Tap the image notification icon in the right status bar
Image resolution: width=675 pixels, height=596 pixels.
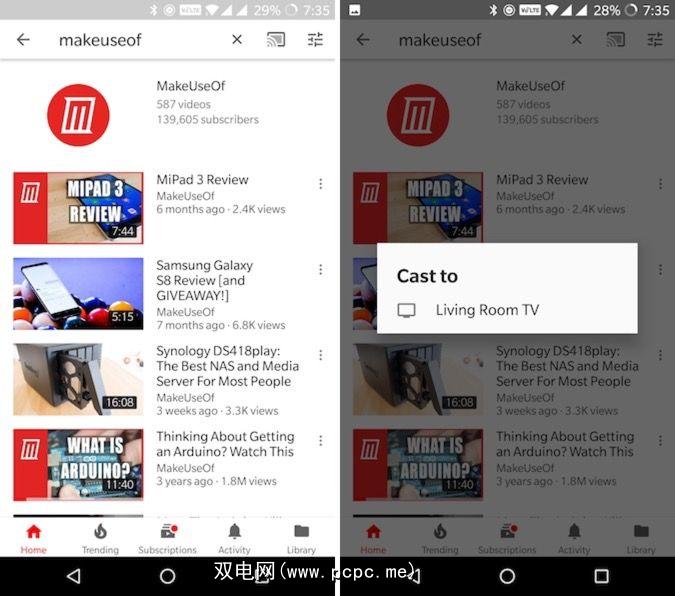tap(355, 10)
